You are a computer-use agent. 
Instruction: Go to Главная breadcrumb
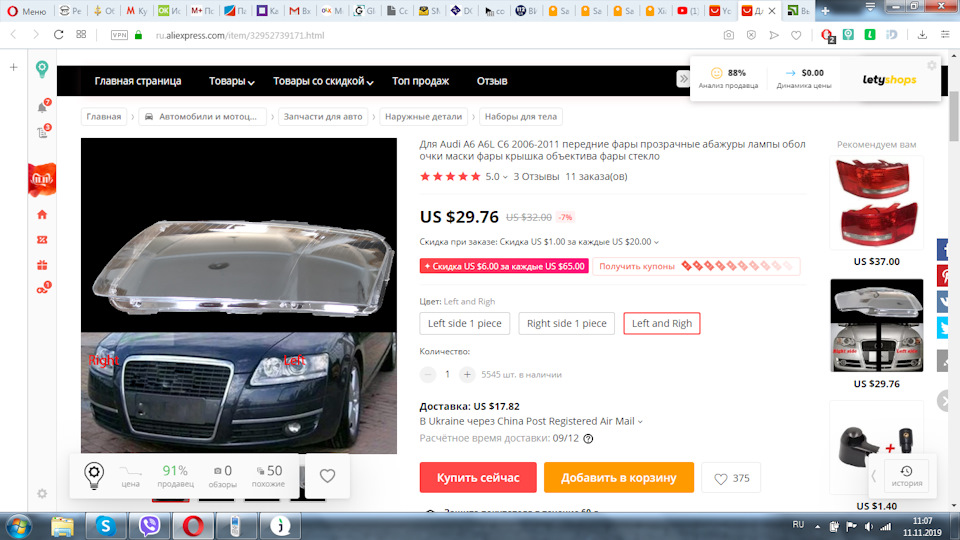click(x=103, y=116)
